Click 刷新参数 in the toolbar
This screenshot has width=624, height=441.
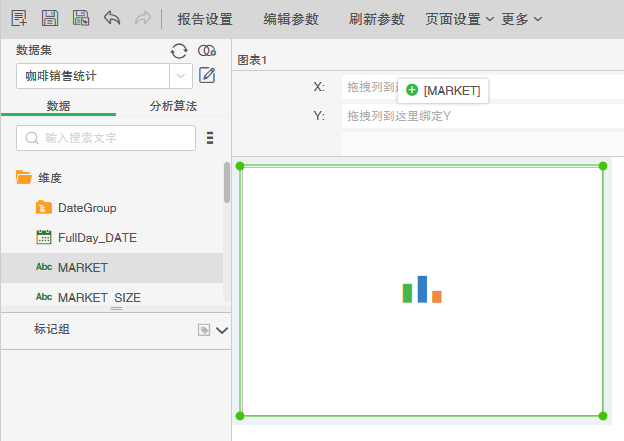pos(377,19)
